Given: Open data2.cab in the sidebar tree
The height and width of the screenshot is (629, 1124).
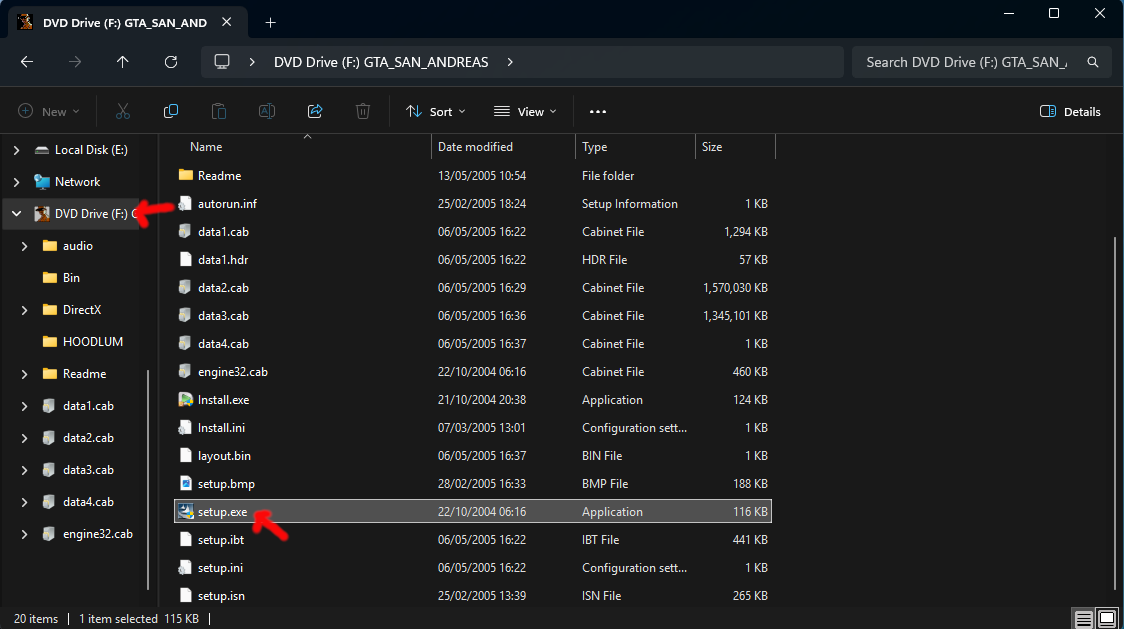Looking at the screenshot, I should tap(88, 438).
